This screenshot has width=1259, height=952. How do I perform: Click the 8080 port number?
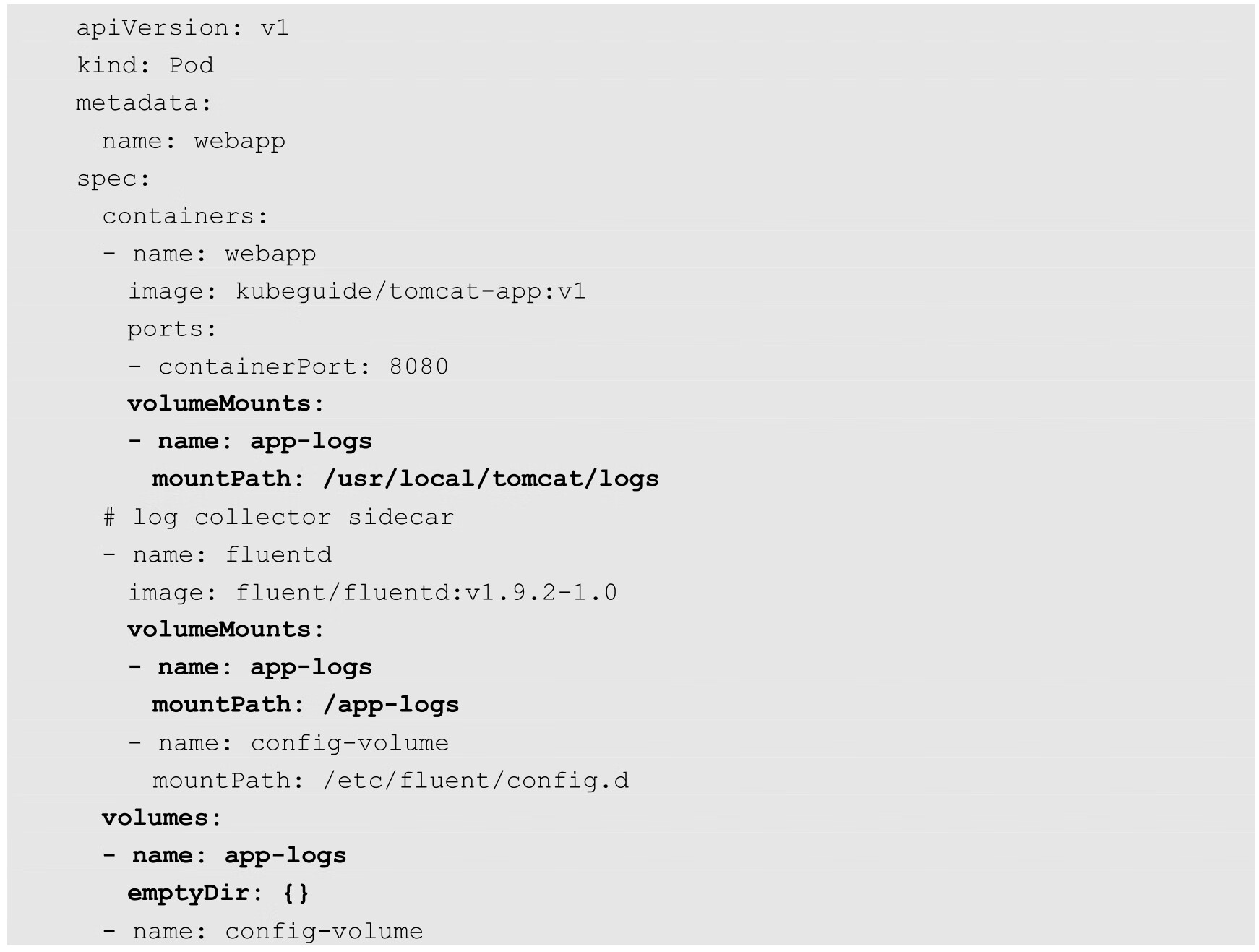(x=418, y=366)
